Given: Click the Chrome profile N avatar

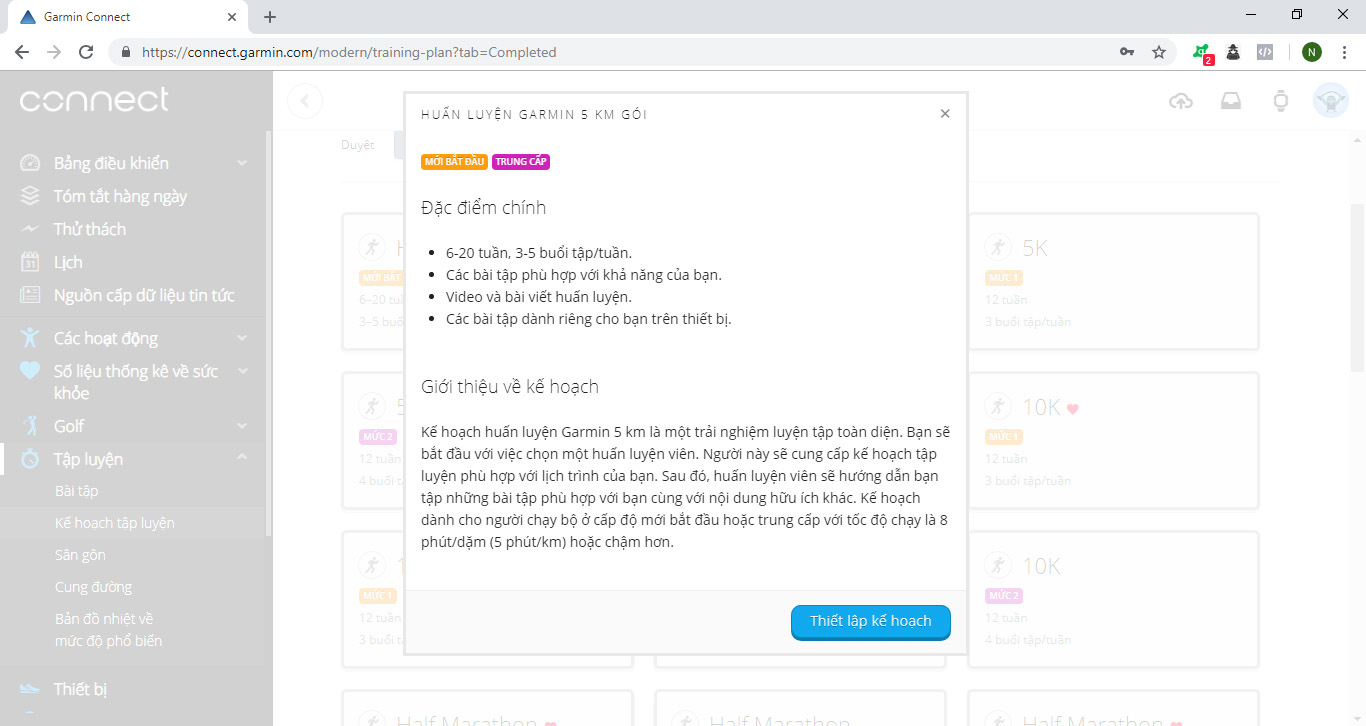Looking at the screenshot, I should pos(1312,52).
